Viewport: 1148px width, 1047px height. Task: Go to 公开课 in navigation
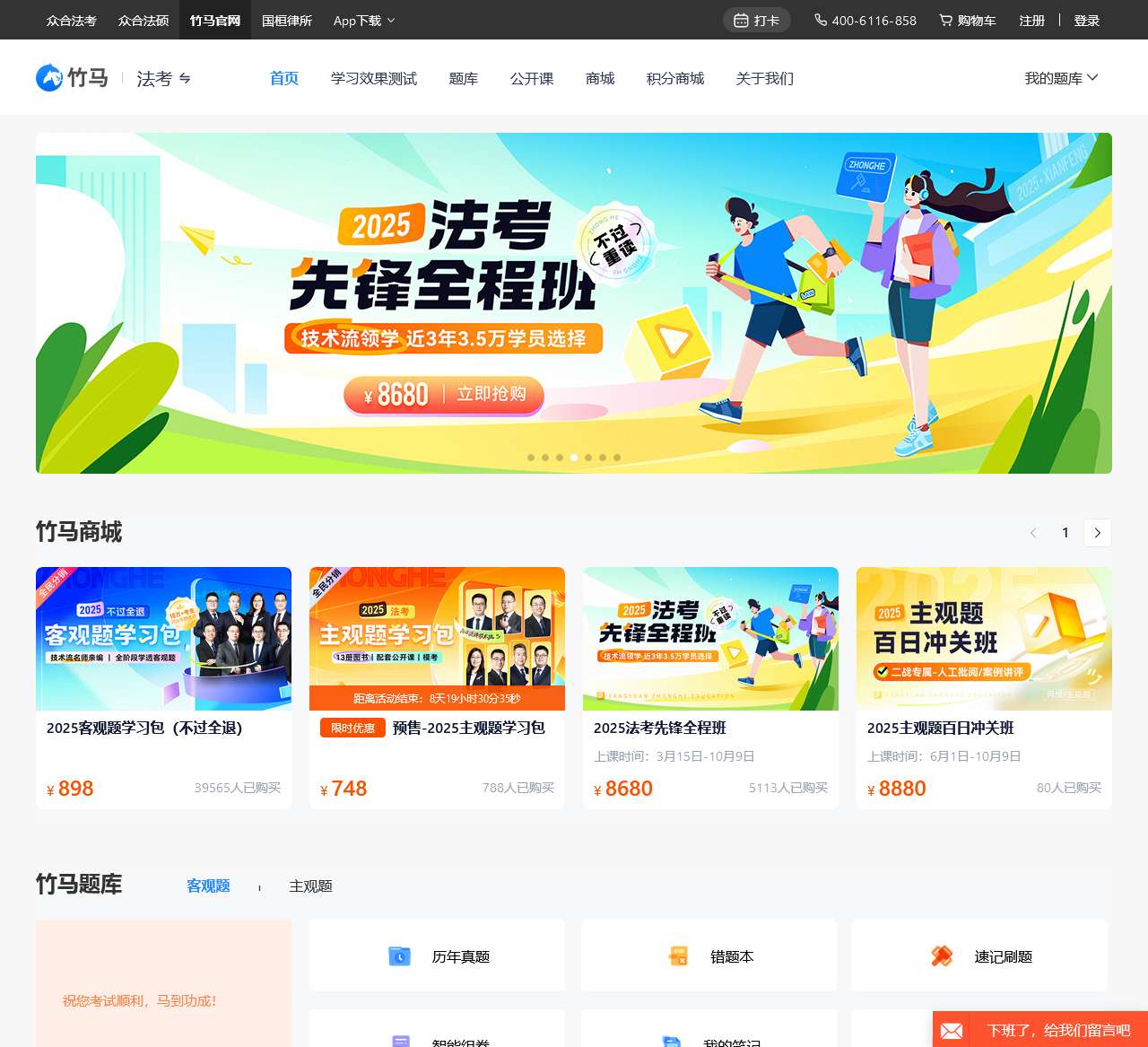pos(532,78)
